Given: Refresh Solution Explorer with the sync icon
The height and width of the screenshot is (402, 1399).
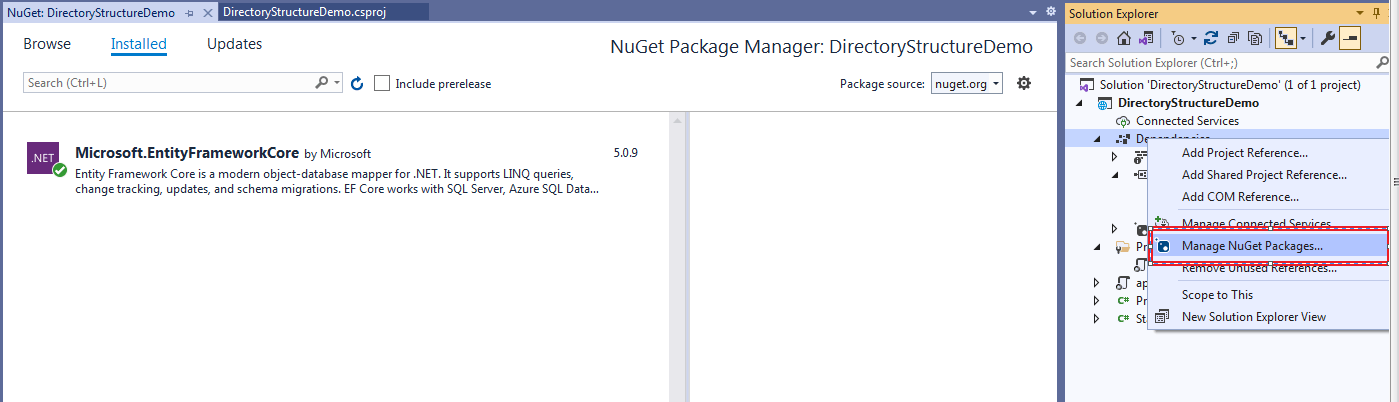Looking at the screenshot, I should coord(1210,38).
